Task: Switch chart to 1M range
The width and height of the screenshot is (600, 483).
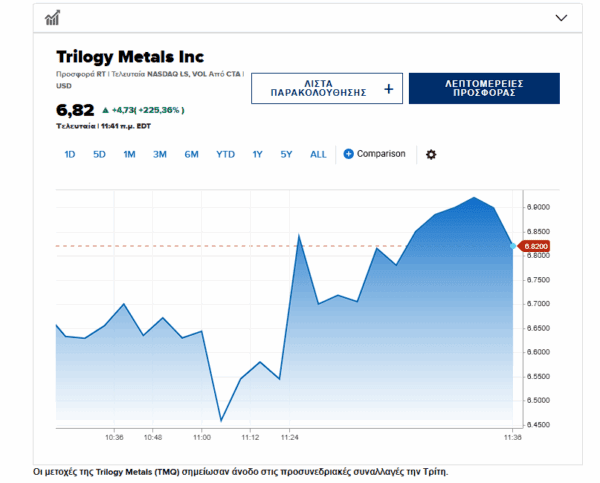Action: click(129, 154)
